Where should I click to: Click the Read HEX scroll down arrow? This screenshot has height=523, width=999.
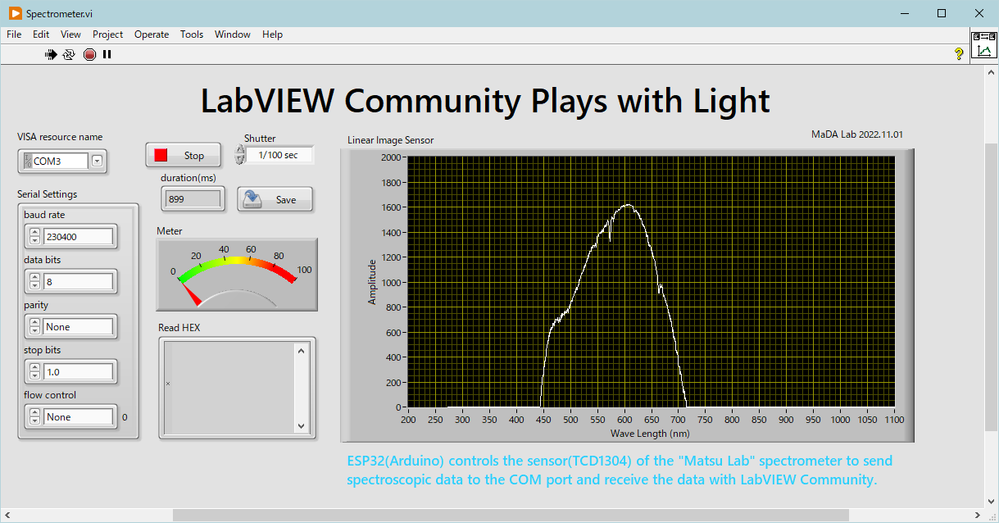(x=301, y=426)
